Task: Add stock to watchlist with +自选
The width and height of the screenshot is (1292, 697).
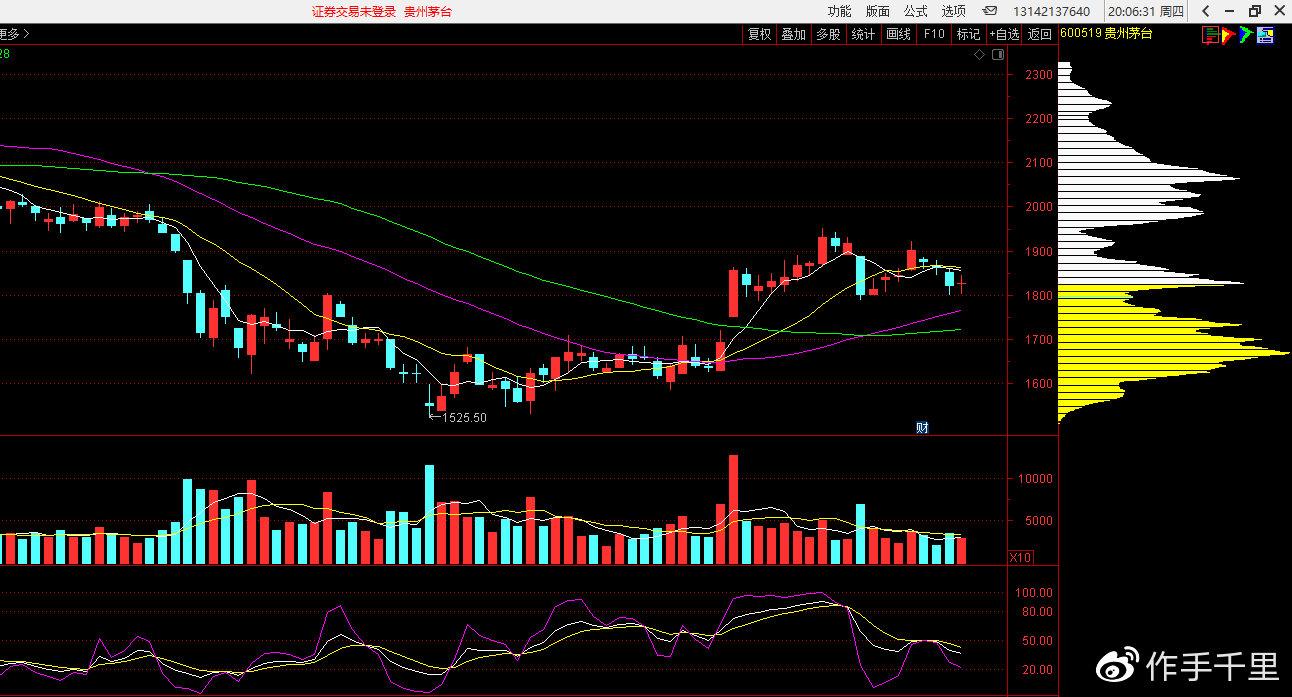Action: tap(1005, 34)
